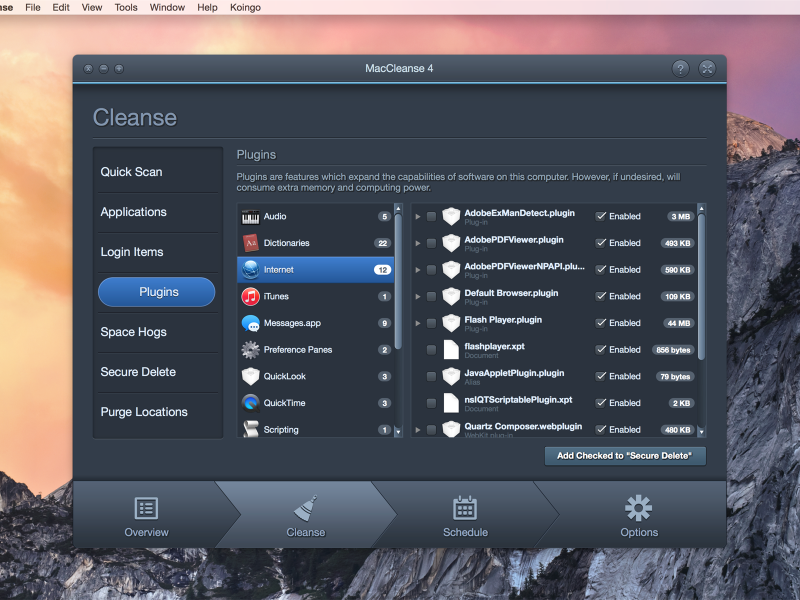
Task: Select Applications in sidebar
Action: pyautogui.click(x=158, y=212)
